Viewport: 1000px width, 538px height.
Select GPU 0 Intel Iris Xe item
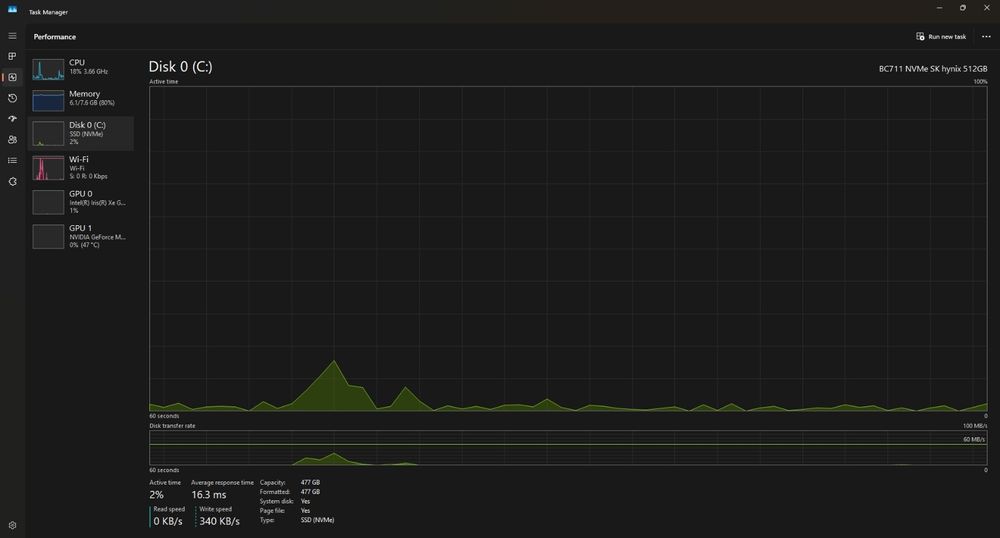click(x=81, y=201)
